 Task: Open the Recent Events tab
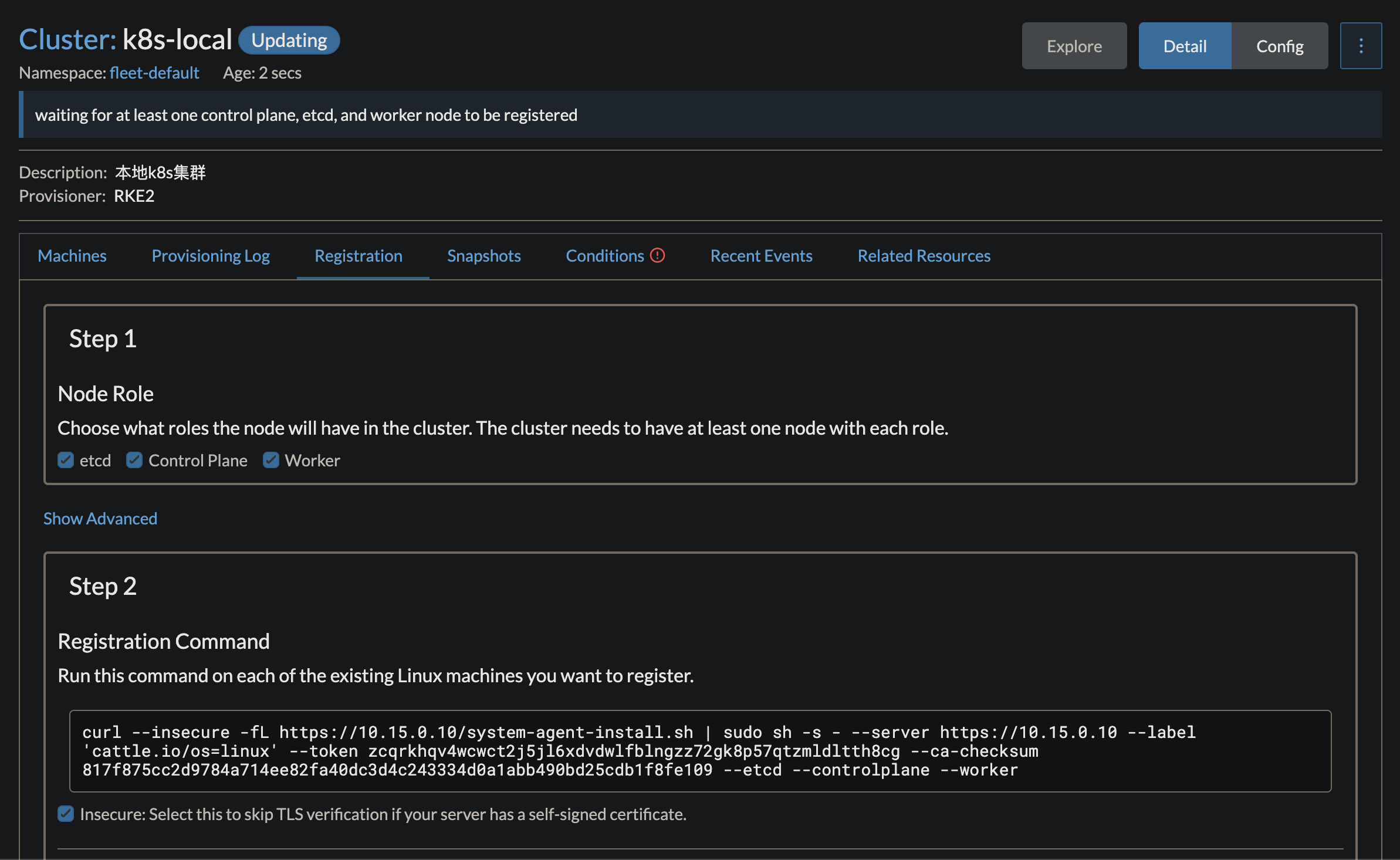point(762,256)
